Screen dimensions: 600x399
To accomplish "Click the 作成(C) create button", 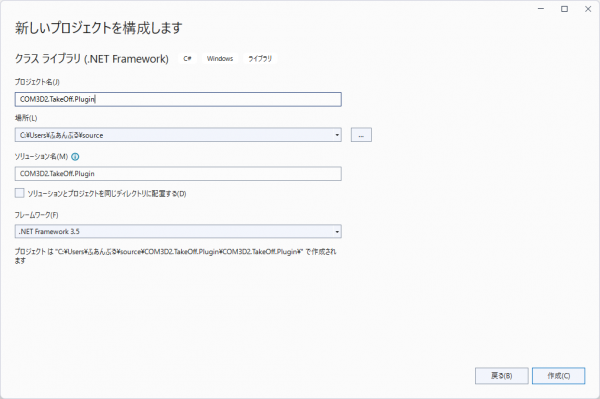I will (559, 376).
